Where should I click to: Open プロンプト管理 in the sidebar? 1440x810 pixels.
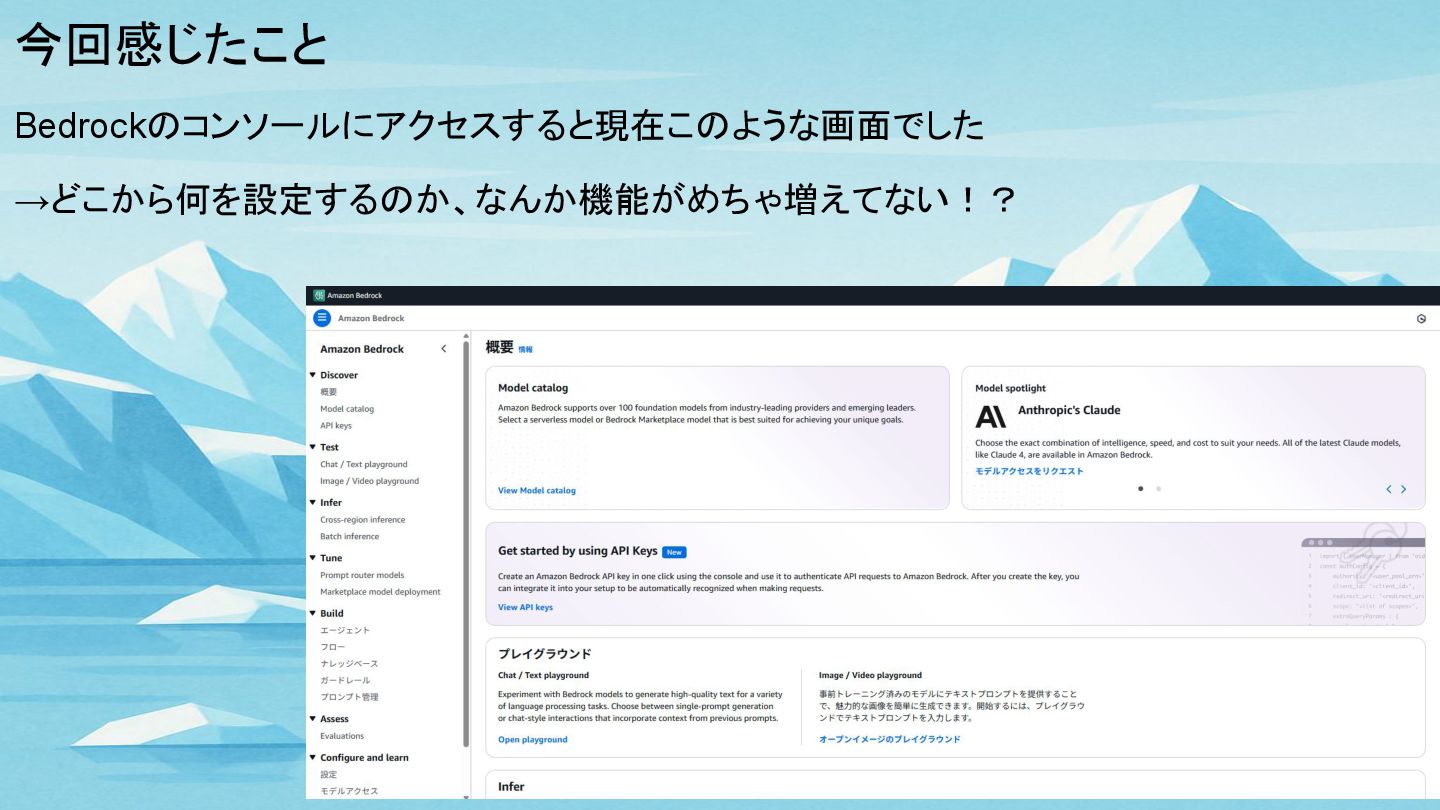[x=349, y=697]
